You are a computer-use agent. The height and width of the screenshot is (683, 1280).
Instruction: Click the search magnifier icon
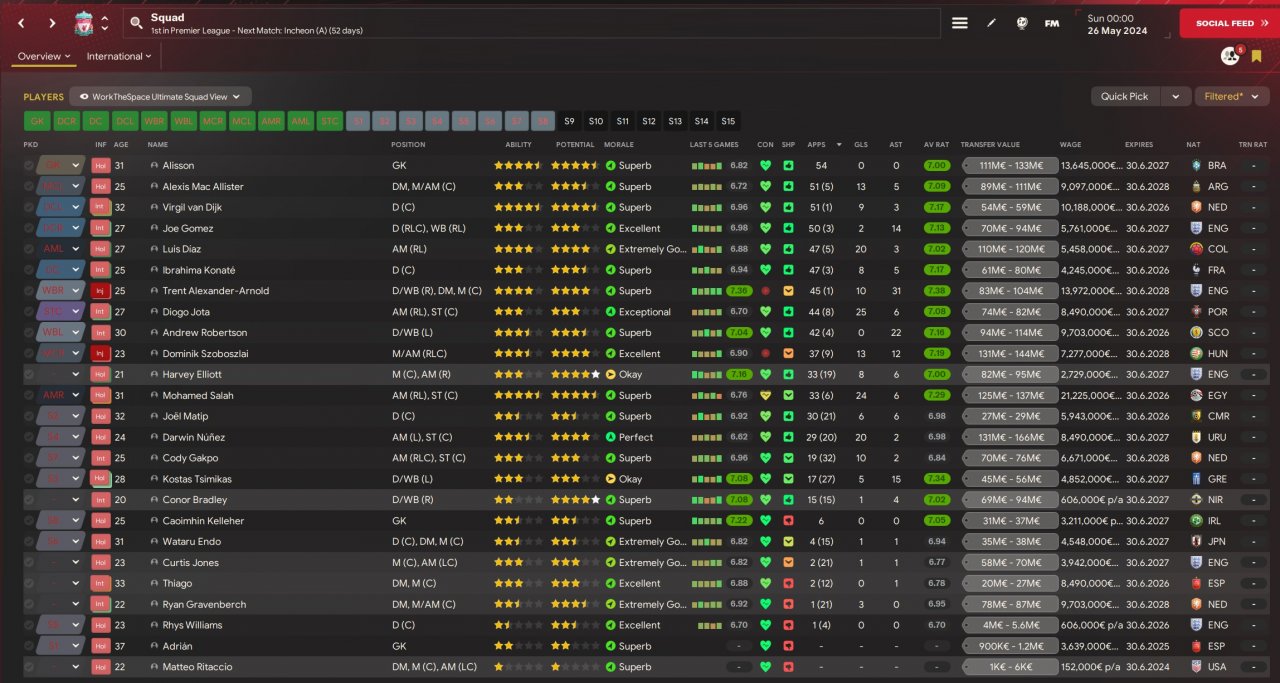point(136,23)
